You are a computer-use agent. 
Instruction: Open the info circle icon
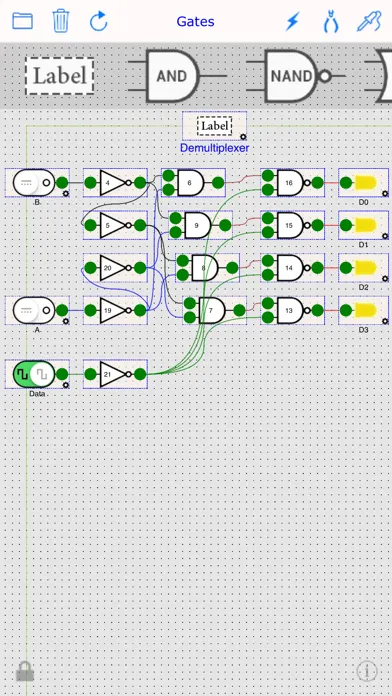[x=367, y=671]
